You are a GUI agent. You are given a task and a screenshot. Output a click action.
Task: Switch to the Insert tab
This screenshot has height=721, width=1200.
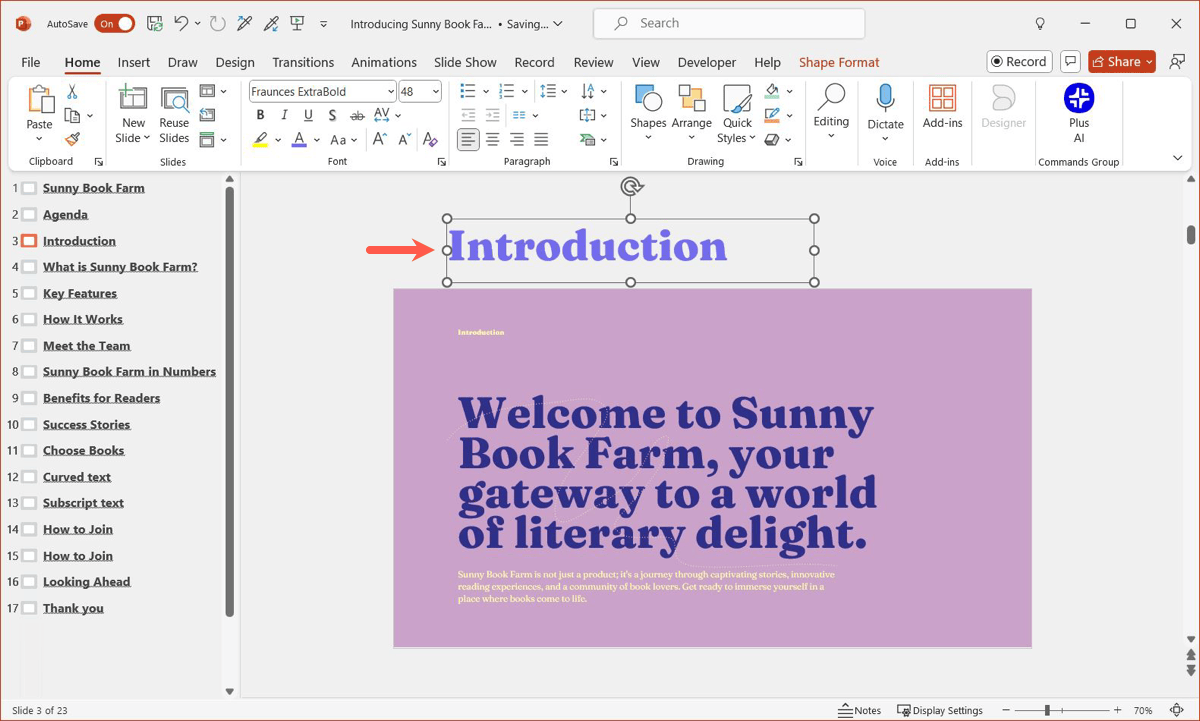(x=134, y=62)
